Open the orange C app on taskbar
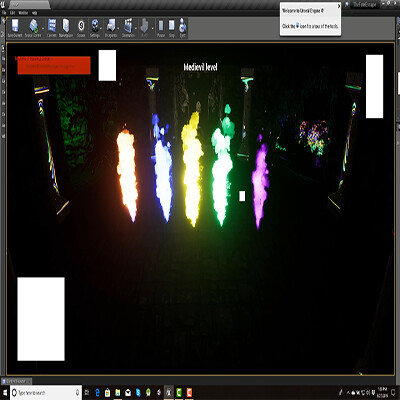This screenshot has height=400, width=400. [x=189, y=393]
